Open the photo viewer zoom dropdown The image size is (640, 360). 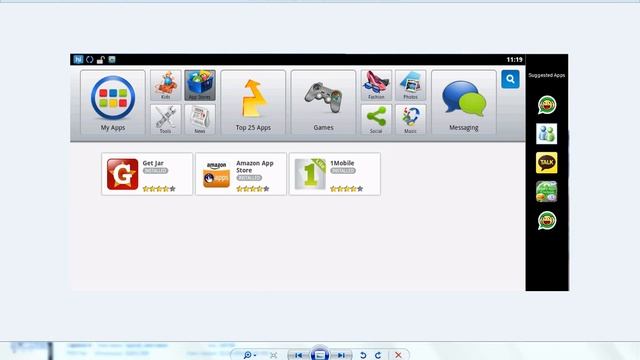click(x=249, y=355)
